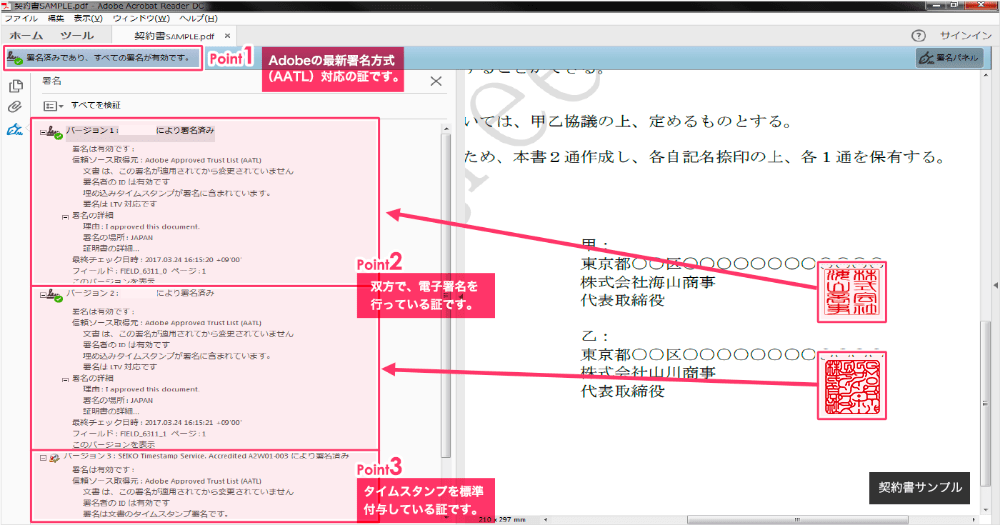Collapse the バージョン 2 signature node

click(43, 295)
